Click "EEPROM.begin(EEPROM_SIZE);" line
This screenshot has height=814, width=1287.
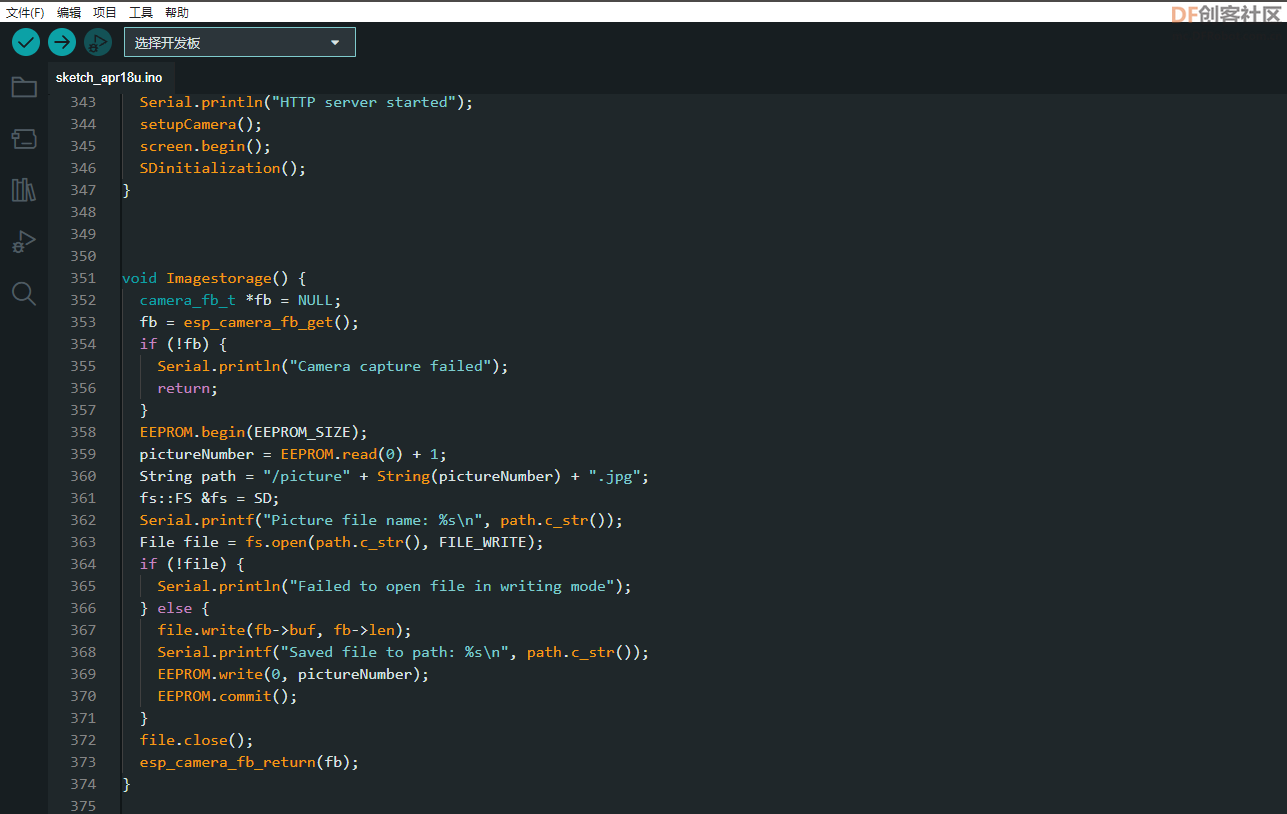(254, 432)
